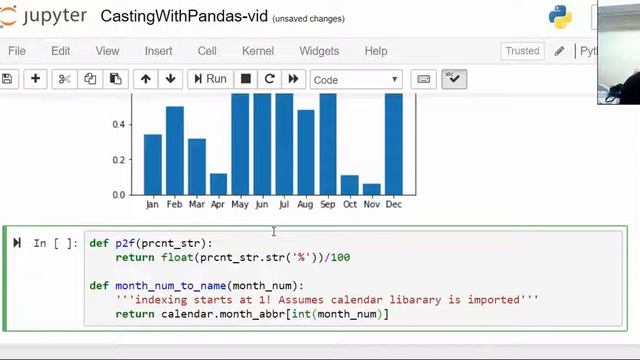Restart the kernel and rerun all with the fast-forward icon
640x360 pixels.
tap(293, 79)
